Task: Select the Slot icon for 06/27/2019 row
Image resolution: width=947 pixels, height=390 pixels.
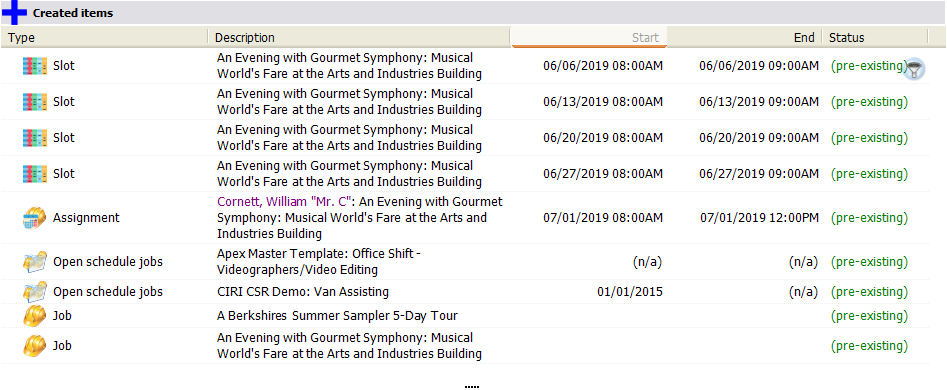Action: coord(34,174)
